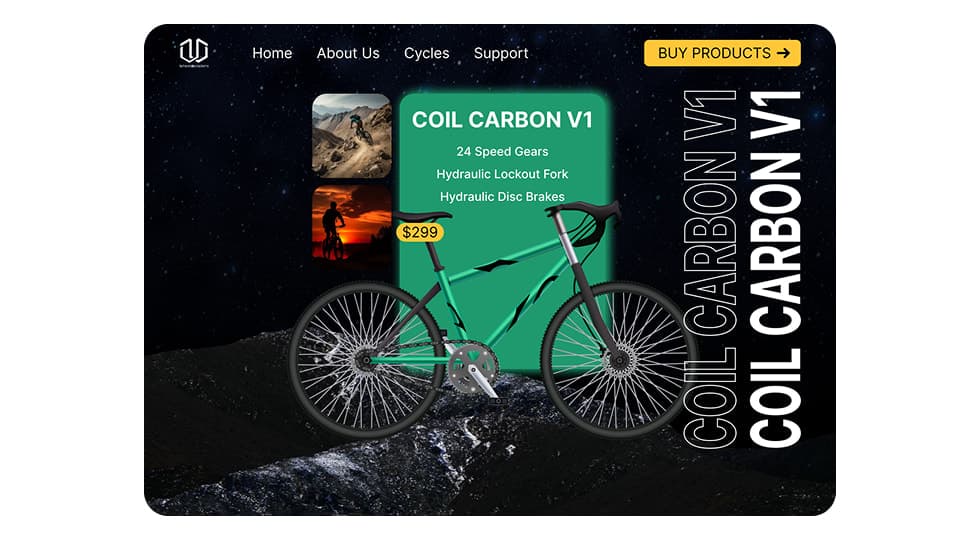Click the BUY PRODUCTS button

click(x=722, y=53)
